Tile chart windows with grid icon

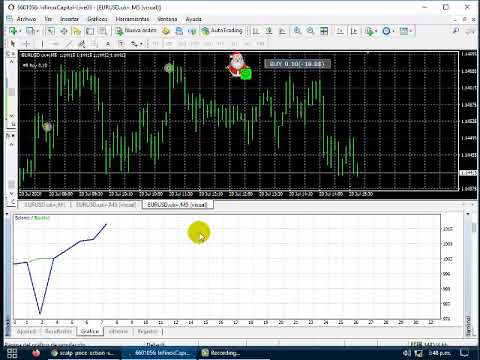pyautogui.click(x=324, y=31)
